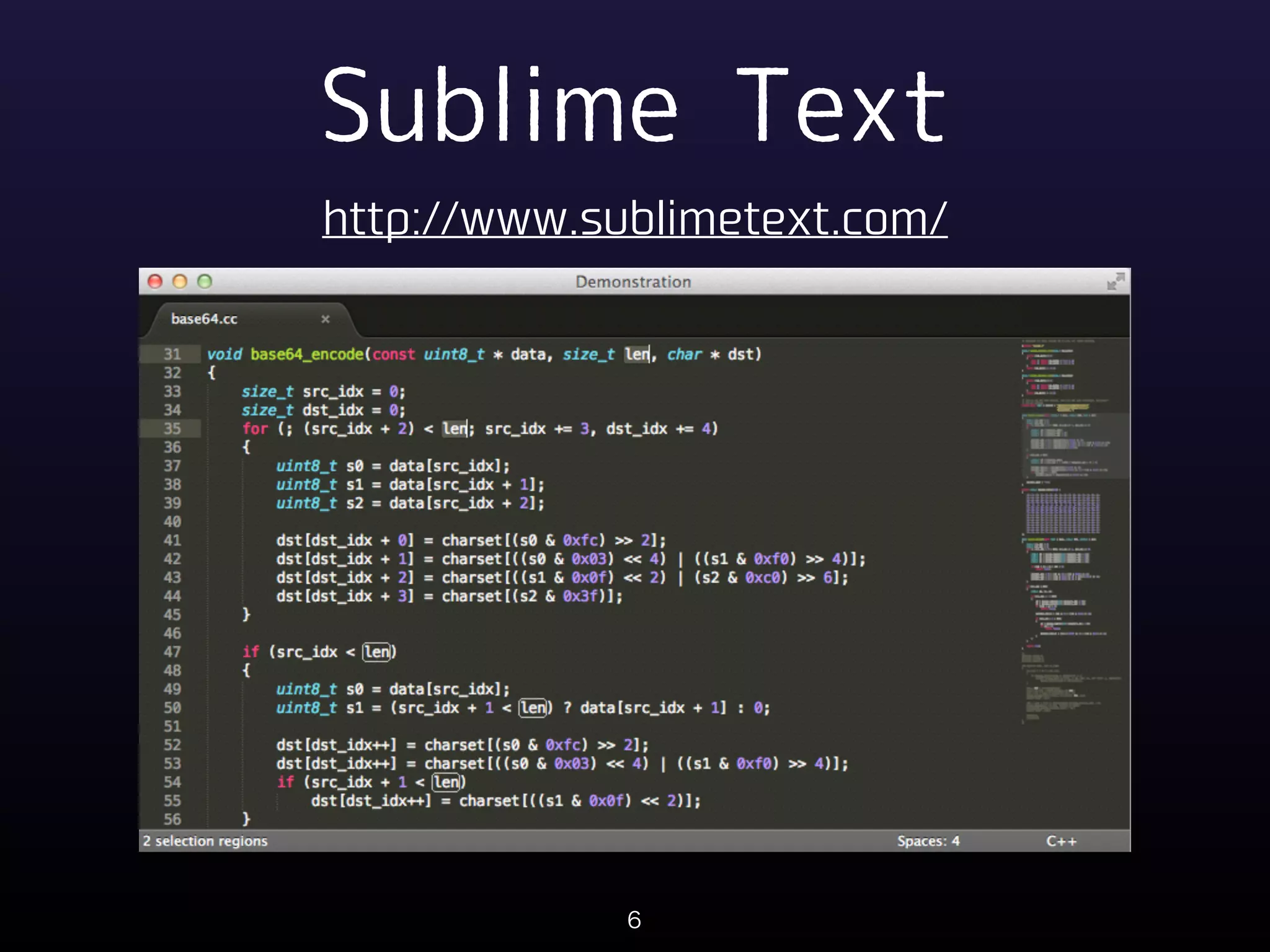The height and width of the screenshot is (952, 1270).
Task: Click 'charset' on line 55
Action: pyautogui.click(x=489, y=800)
